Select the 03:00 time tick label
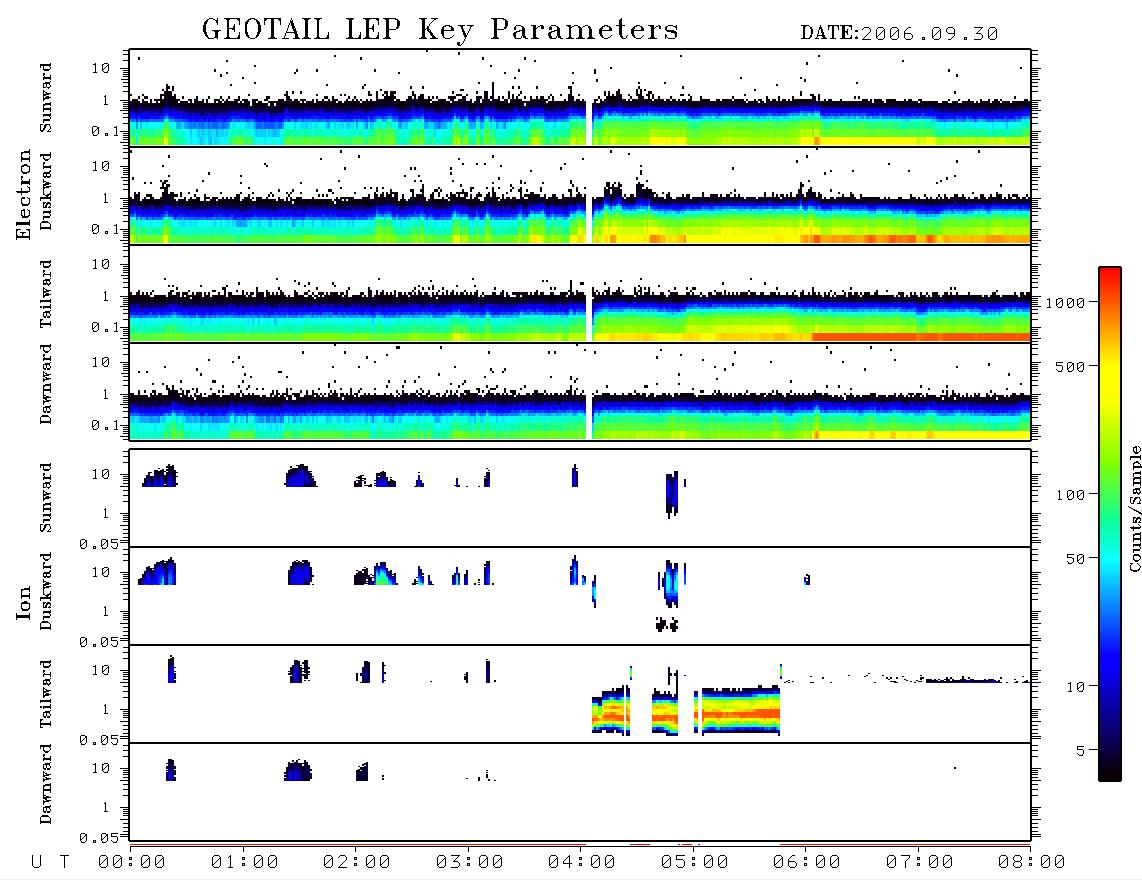 469,863
